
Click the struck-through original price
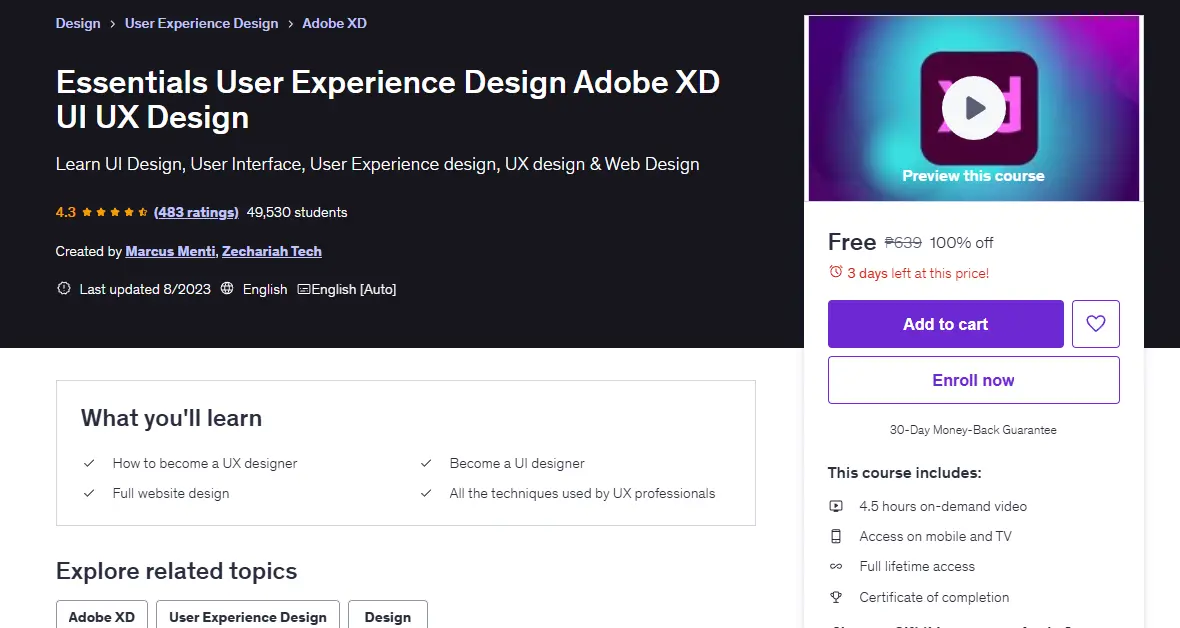[x=903, y=242]
